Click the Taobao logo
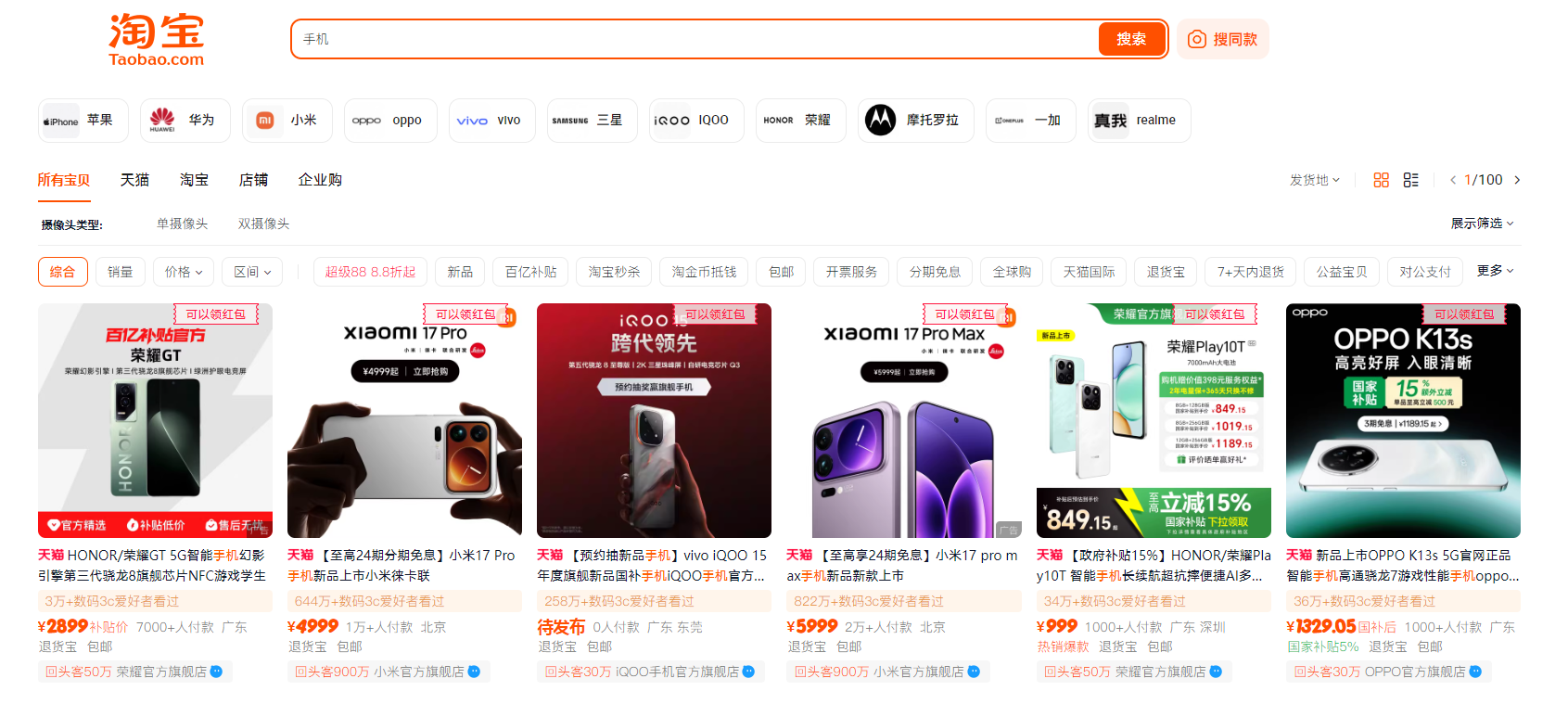The width and height of the screenshot is (1568, 704). (x=156, y=40)
